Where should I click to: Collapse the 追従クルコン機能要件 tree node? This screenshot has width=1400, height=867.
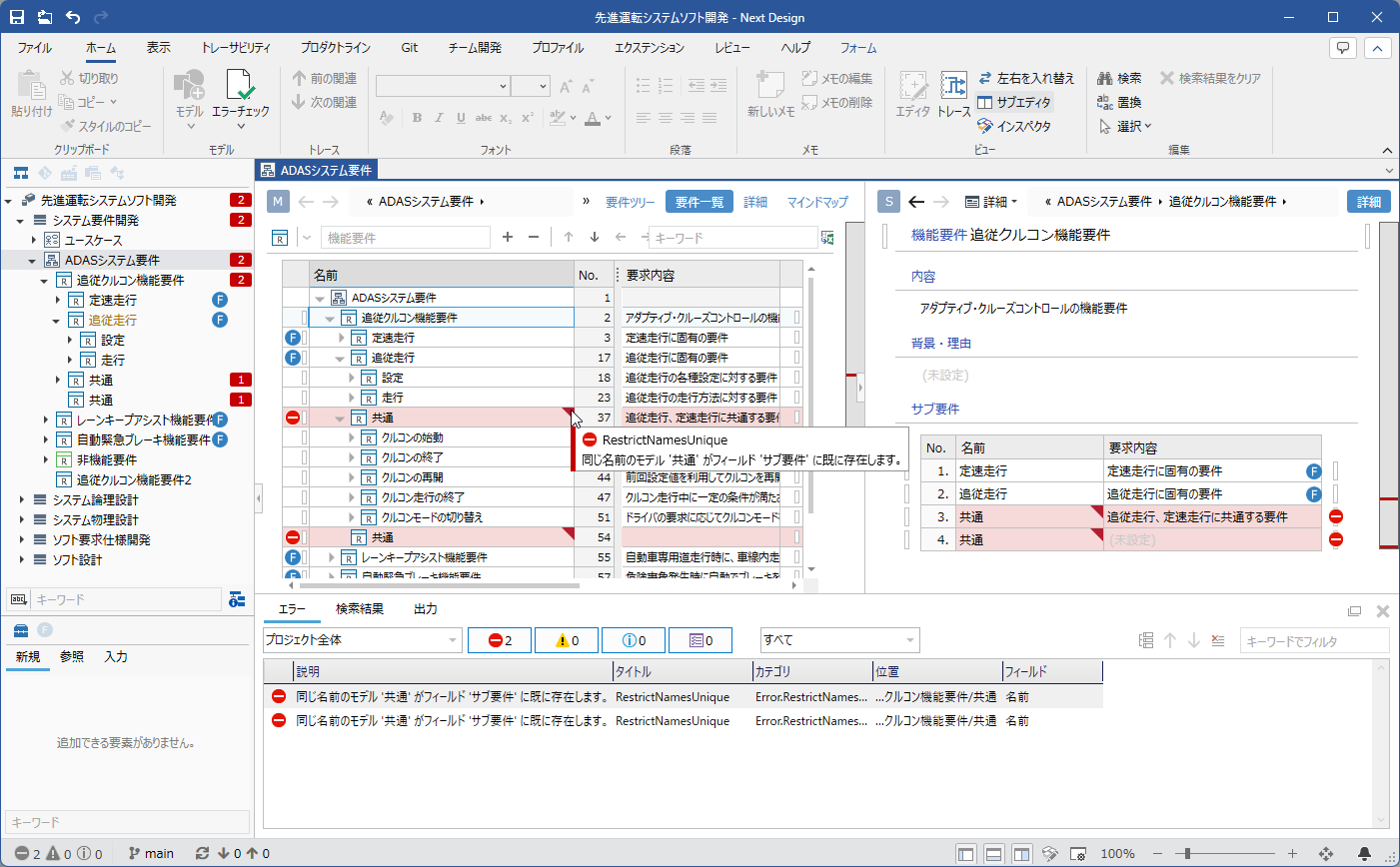click(x=45, y=281)
